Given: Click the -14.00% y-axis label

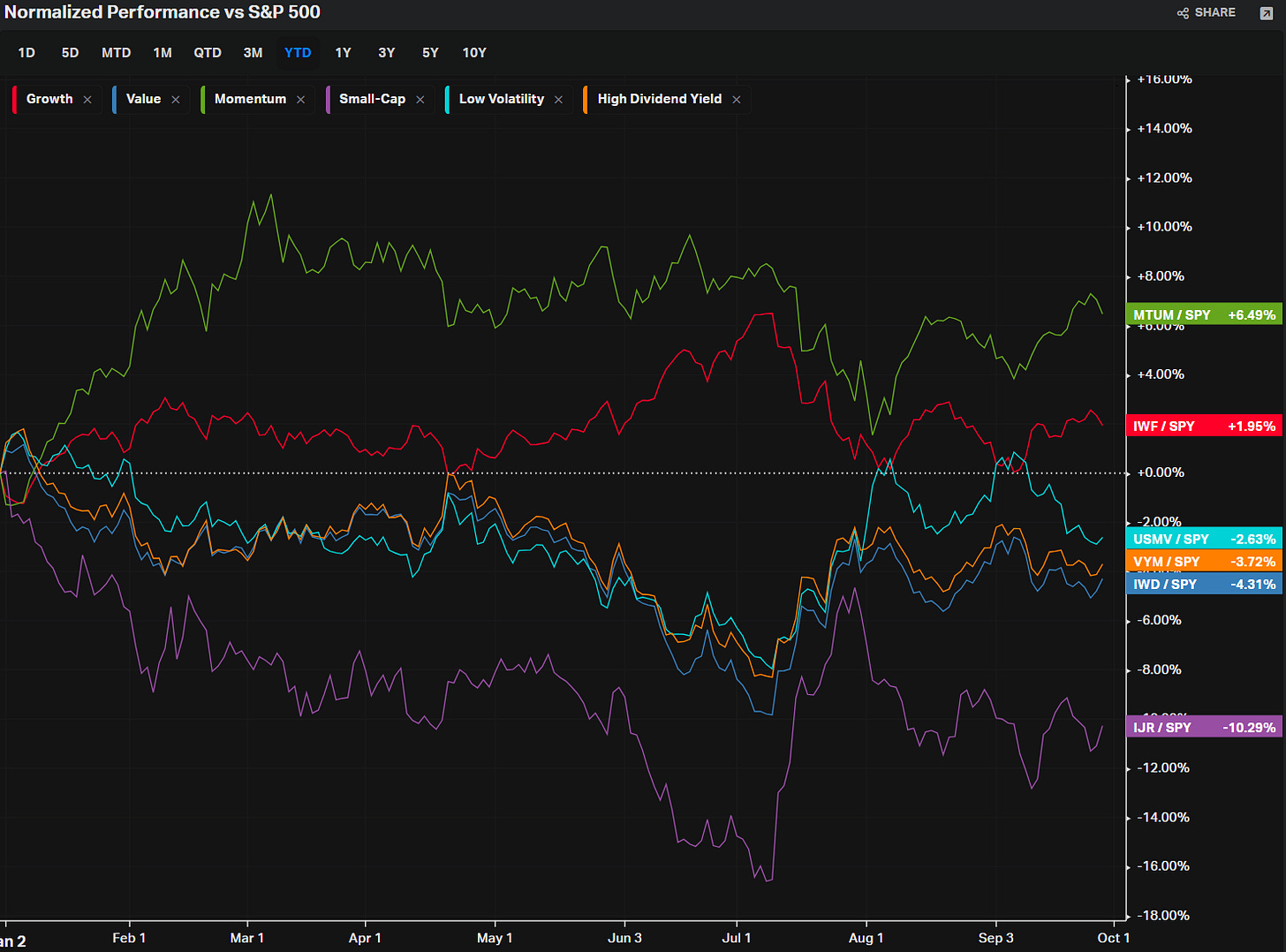Looking at the screenshot, I should pos(1164,817).
